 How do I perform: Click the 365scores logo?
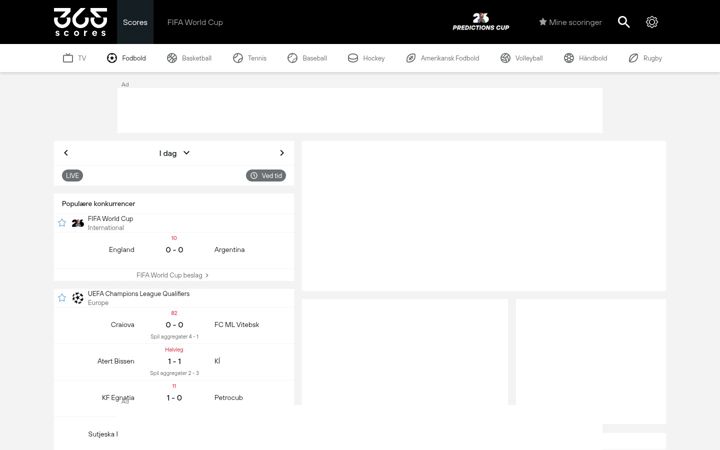pos(80,22)
